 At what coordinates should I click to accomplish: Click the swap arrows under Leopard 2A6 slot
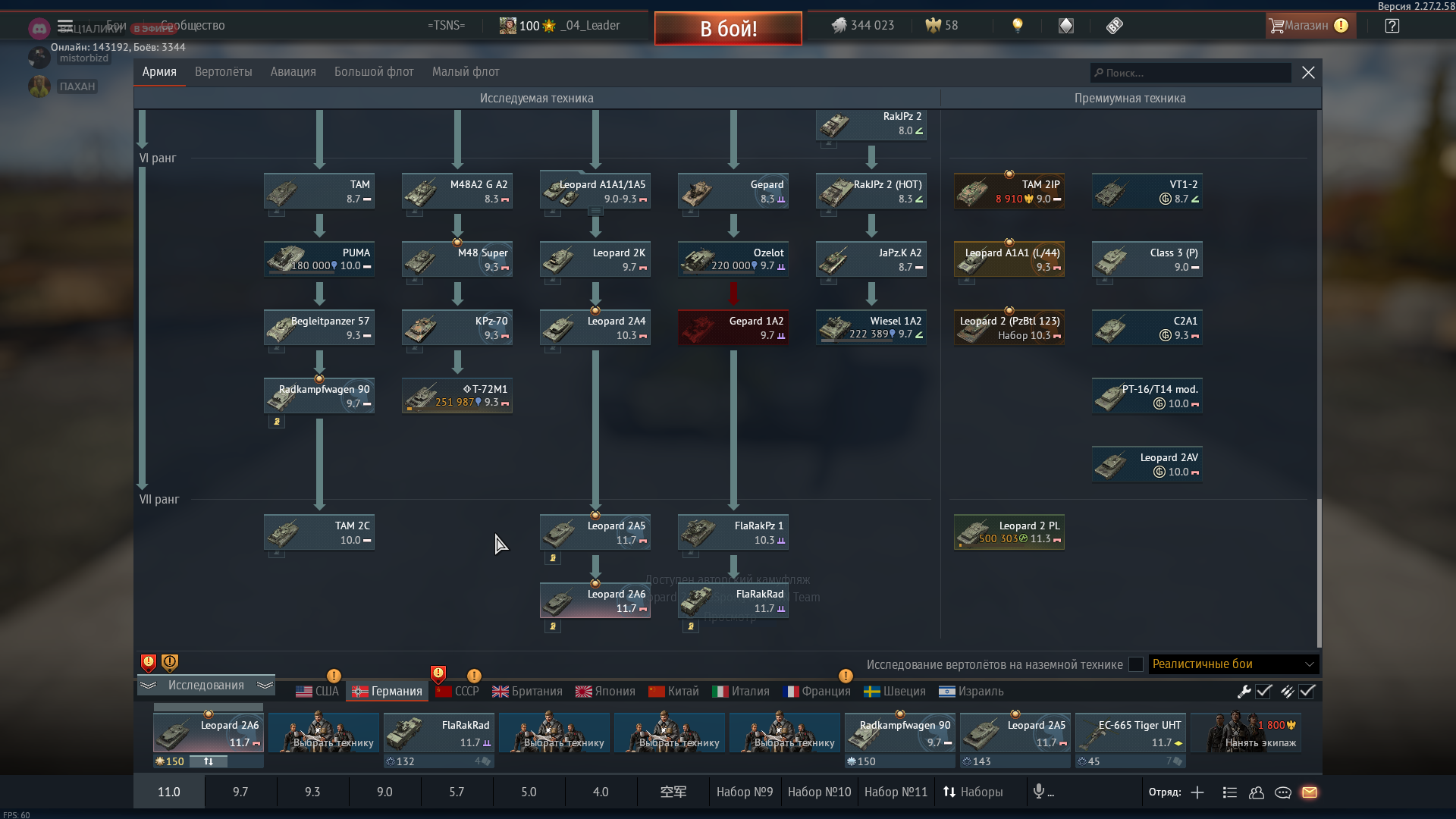click(209, 761)
